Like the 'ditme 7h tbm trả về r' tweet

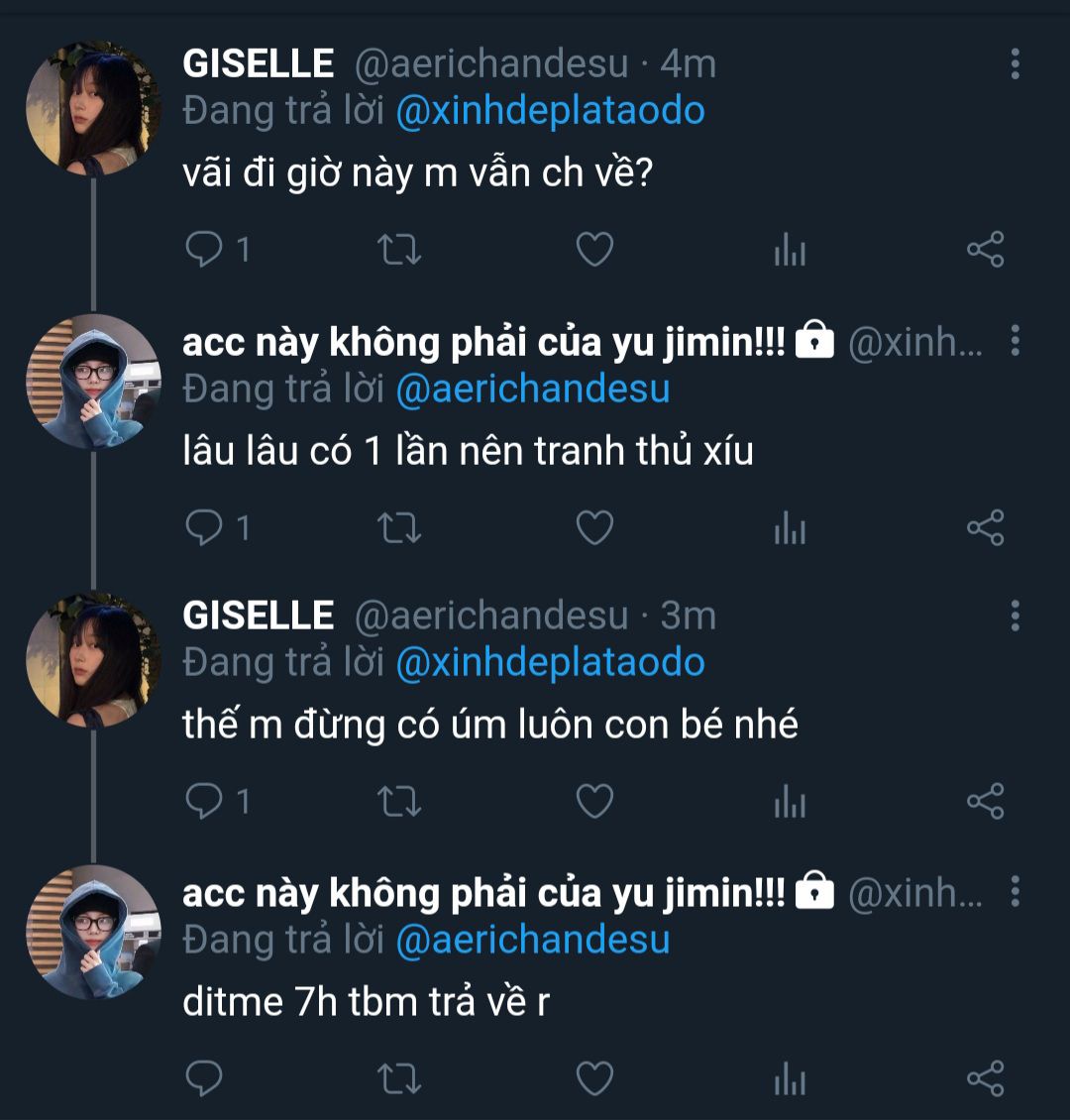[594, 1078]
